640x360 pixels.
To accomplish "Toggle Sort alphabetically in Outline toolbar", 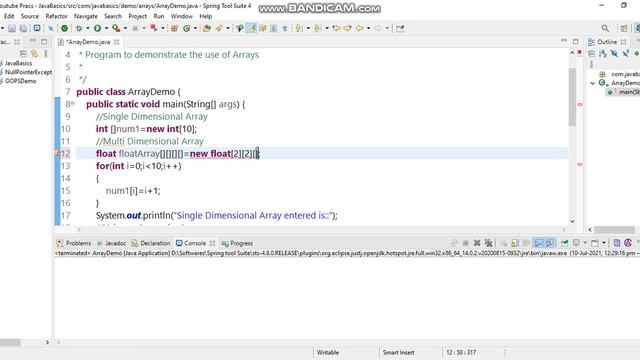I will point(603,53).
